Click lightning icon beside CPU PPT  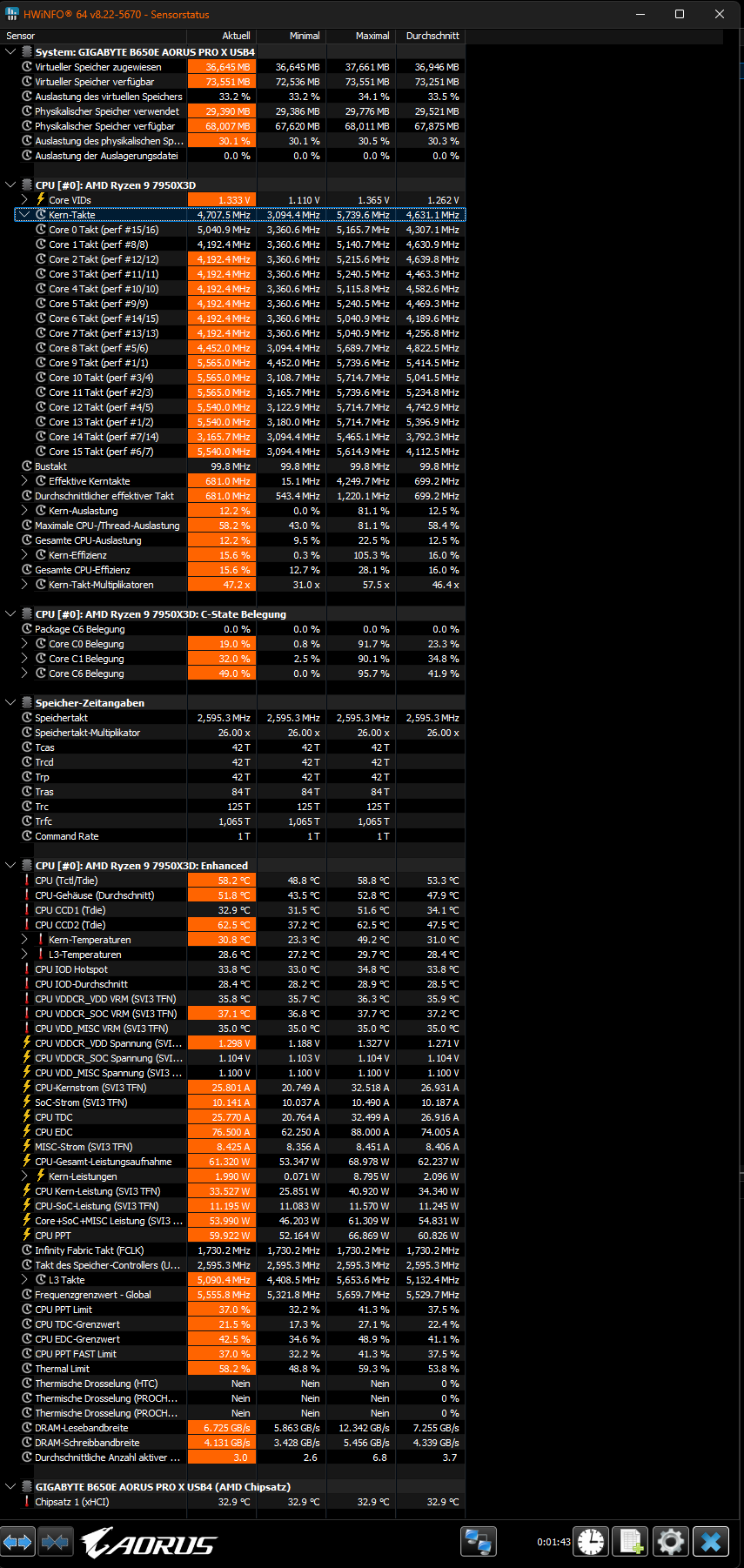[x=27, y=1235]
